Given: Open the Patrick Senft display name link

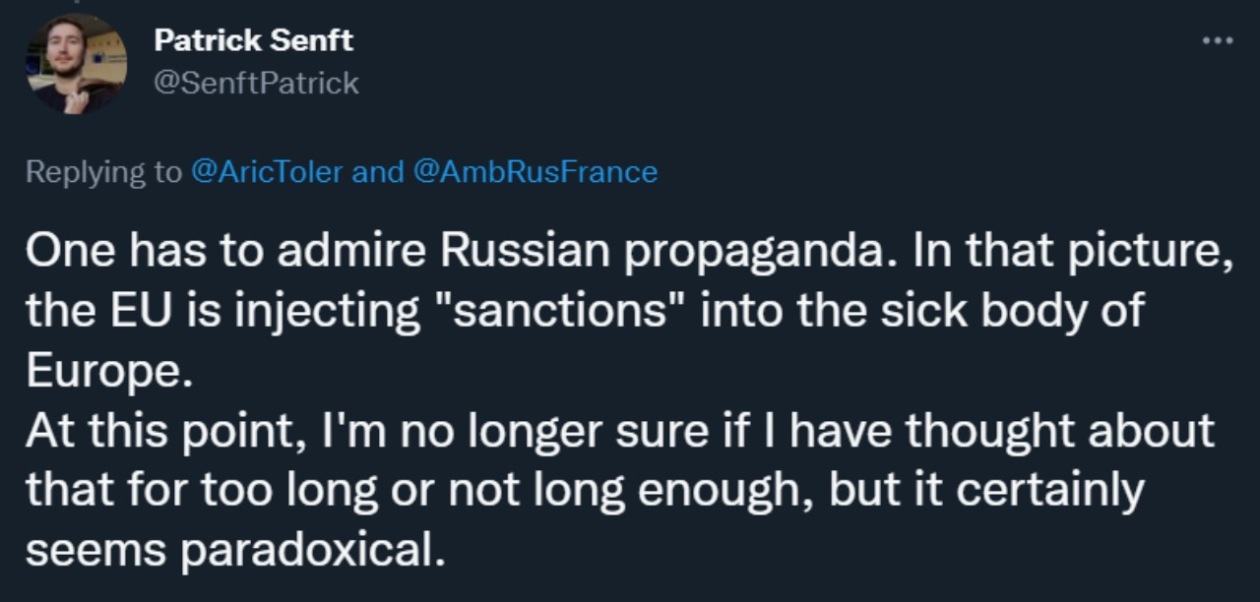Looking at the screenshot, I should (254, 40).
